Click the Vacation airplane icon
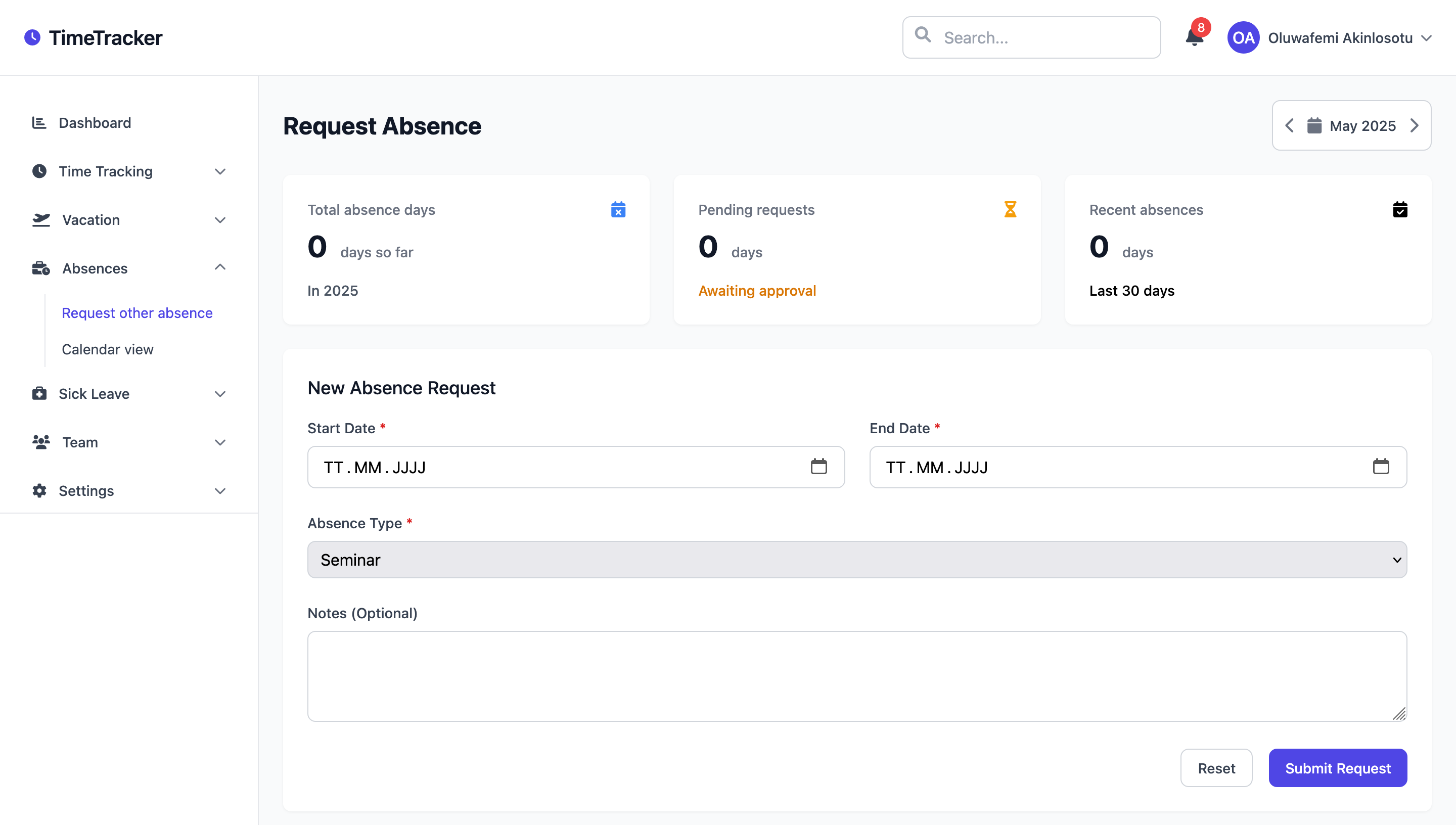Image resolution: width=1456 pixels, height=825 pixels. [41, 220]
